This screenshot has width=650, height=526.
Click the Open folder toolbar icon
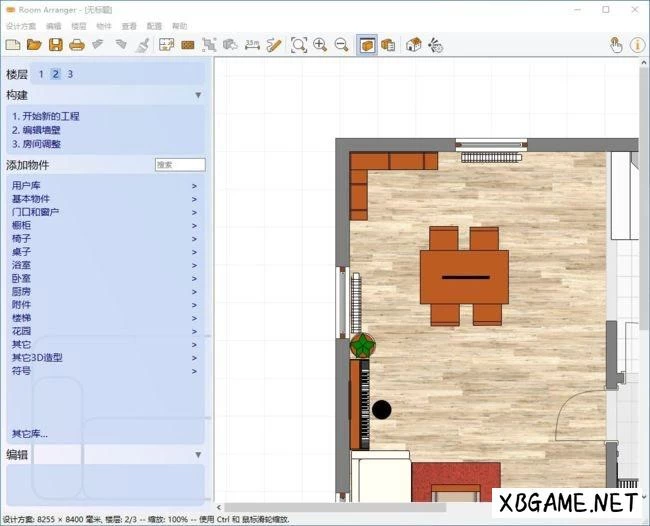pyautogui.click(x=34, y=45)
